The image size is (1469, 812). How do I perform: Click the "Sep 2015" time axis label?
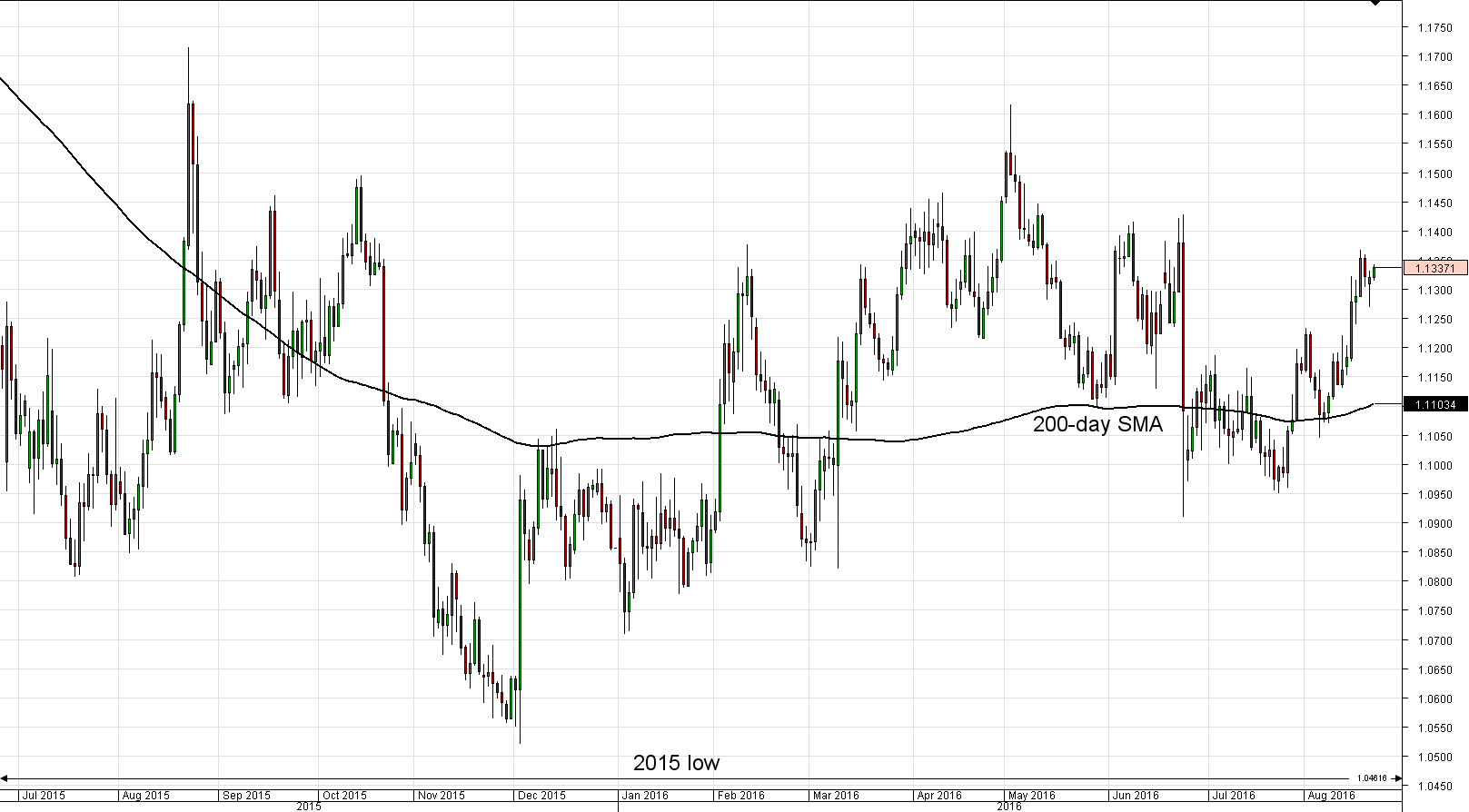pos(246,796)
